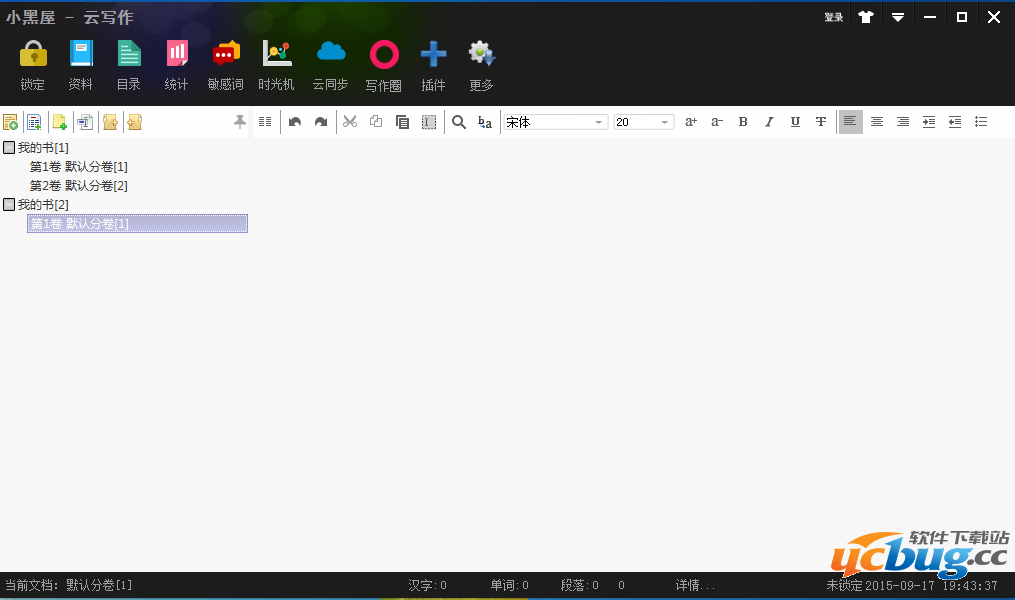This screenshot has height=600, width=1015.
Task: Open the 统计 statistics tool
Action: coord(177,55)
